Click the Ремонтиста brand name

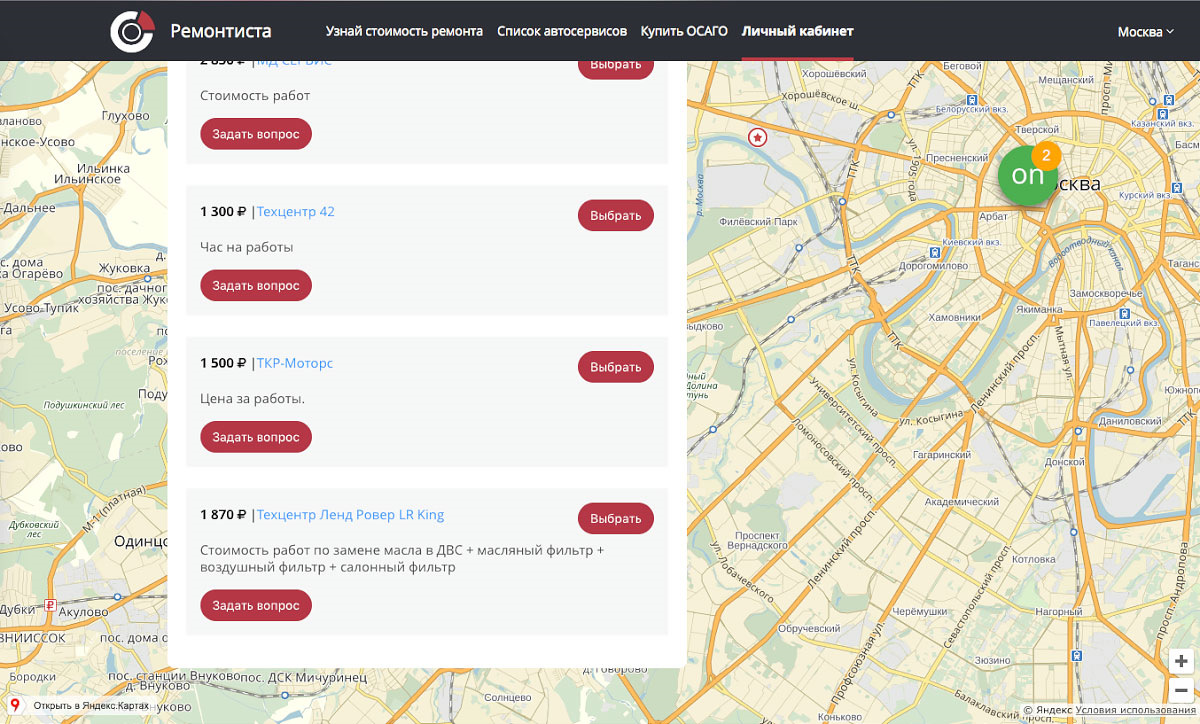tap(221, 31)
